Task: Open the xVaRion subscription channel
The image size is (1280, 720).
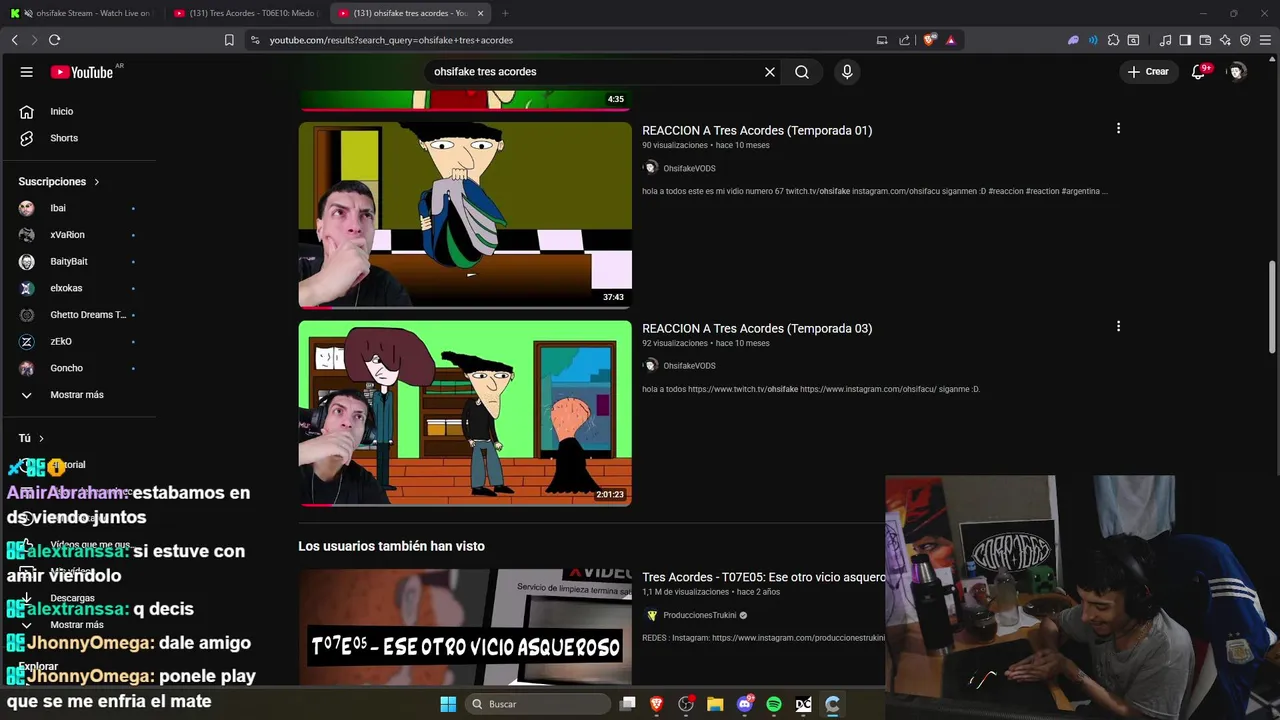Action: coord(67,235)
